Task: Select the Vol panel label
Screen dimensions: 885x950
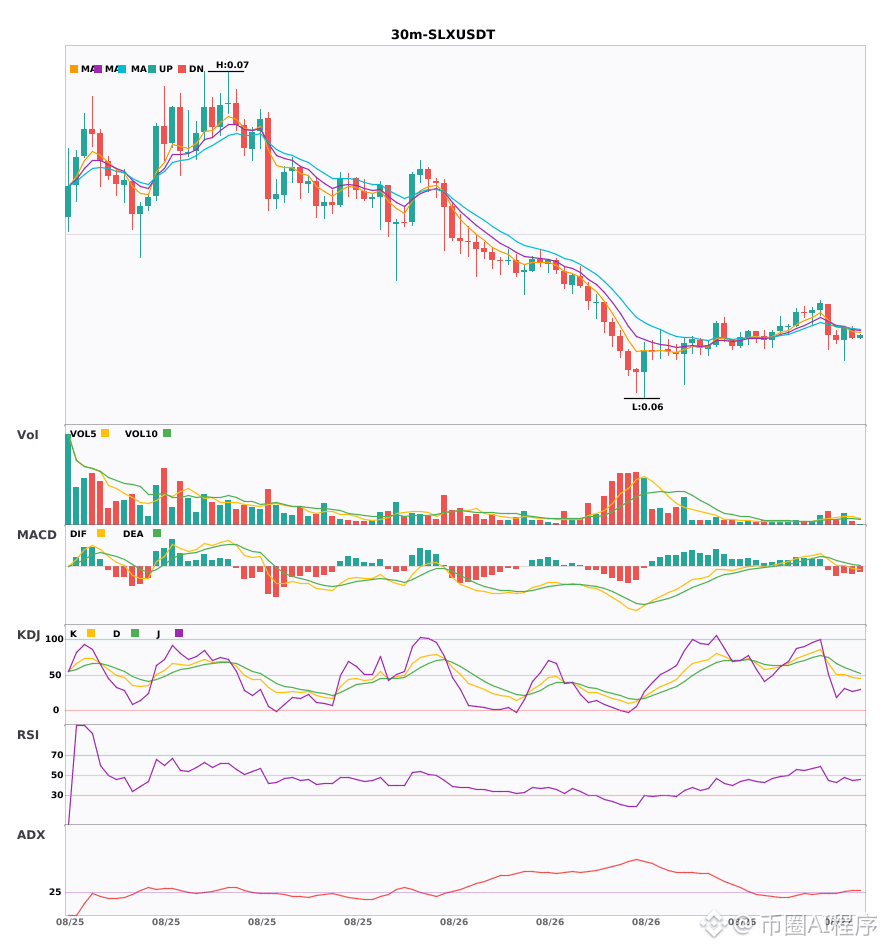Action: [x=27, y=434]
